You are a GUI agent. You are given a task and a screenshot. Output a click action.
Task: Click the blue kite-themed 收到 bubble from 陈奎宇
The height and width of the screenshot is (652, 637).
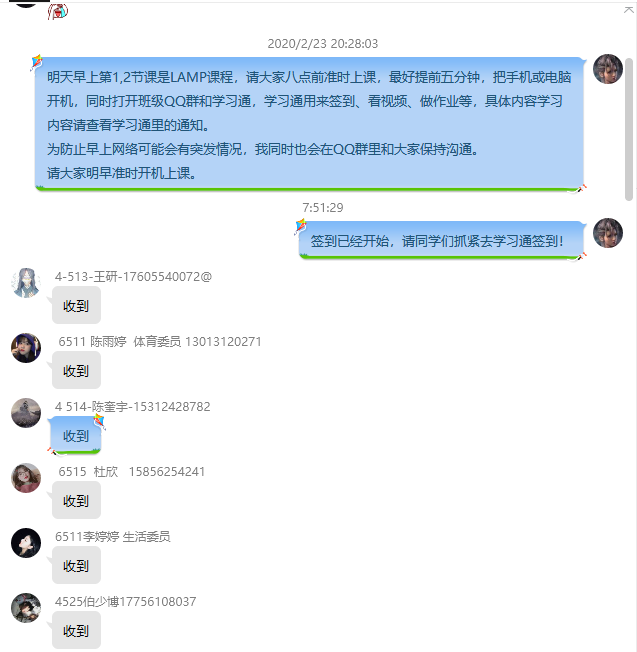76,435
